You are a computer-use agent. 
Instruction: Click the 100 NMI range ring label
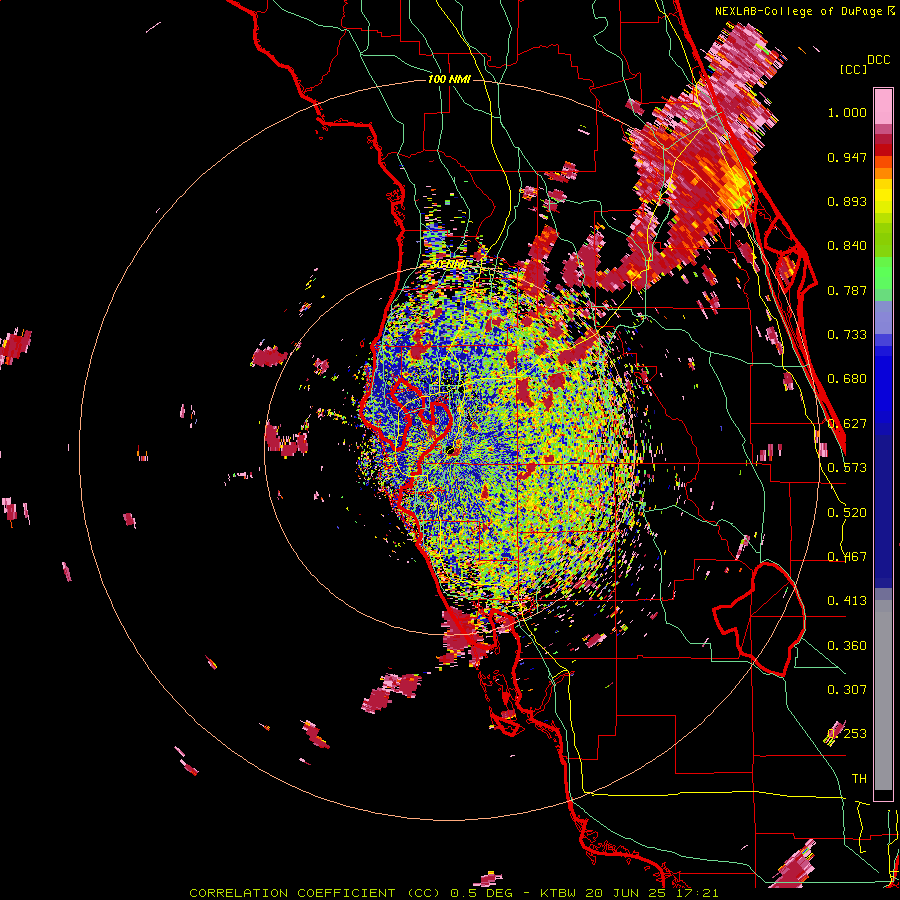[x=449, y=79]
